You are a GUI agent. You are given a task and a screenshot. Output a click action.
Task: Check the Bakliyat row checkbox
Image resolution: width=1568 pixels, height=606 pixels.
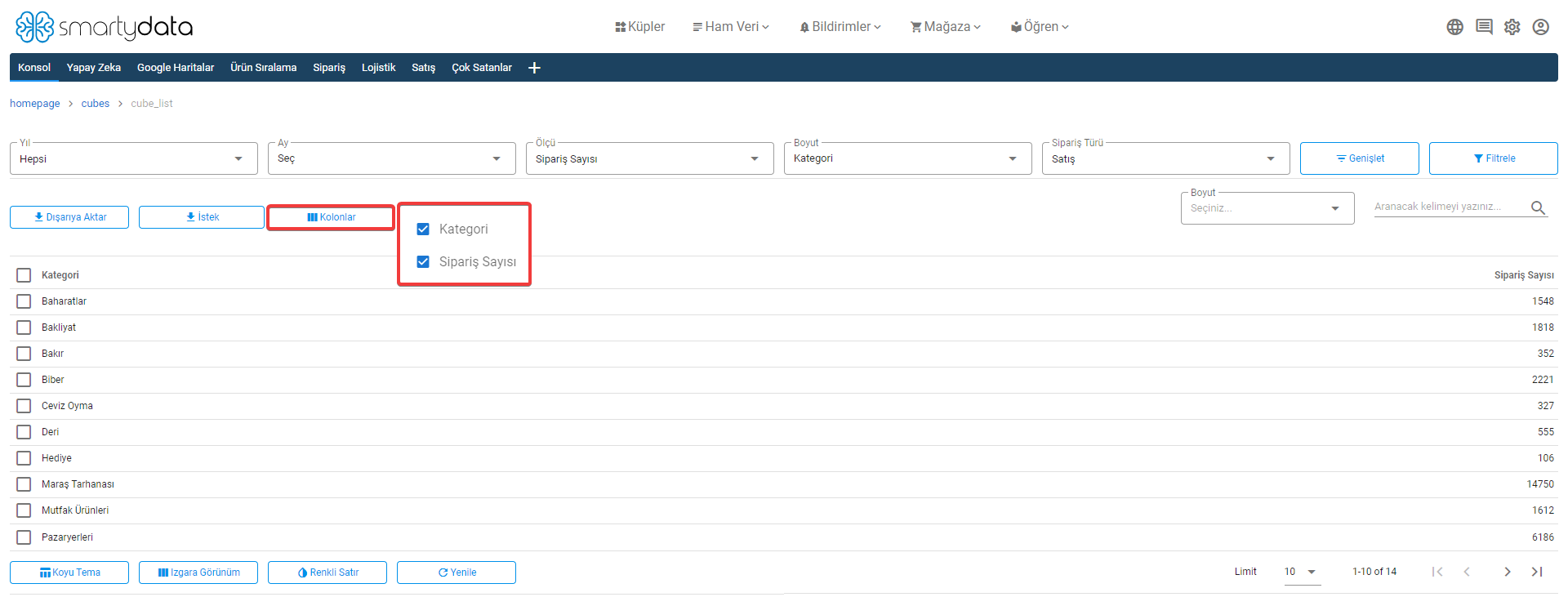24,328
